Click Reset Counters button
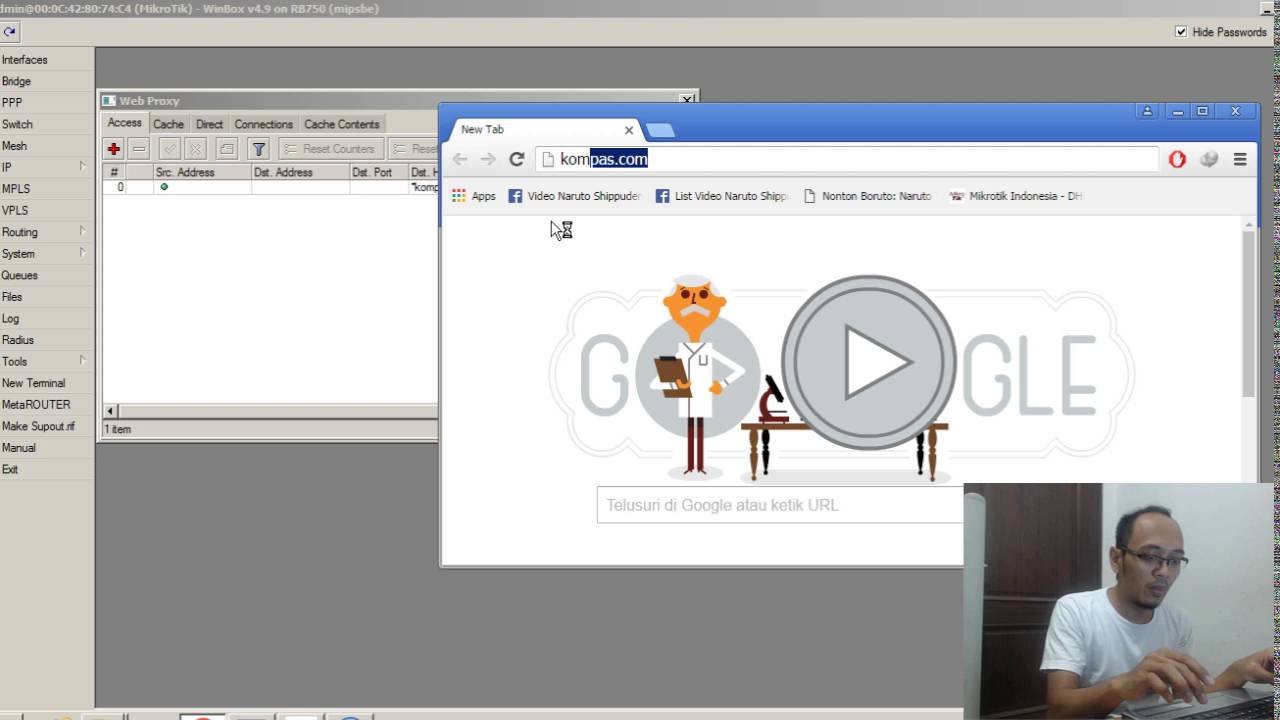Viewport: 1280px width, 720px height. [331, 149]
